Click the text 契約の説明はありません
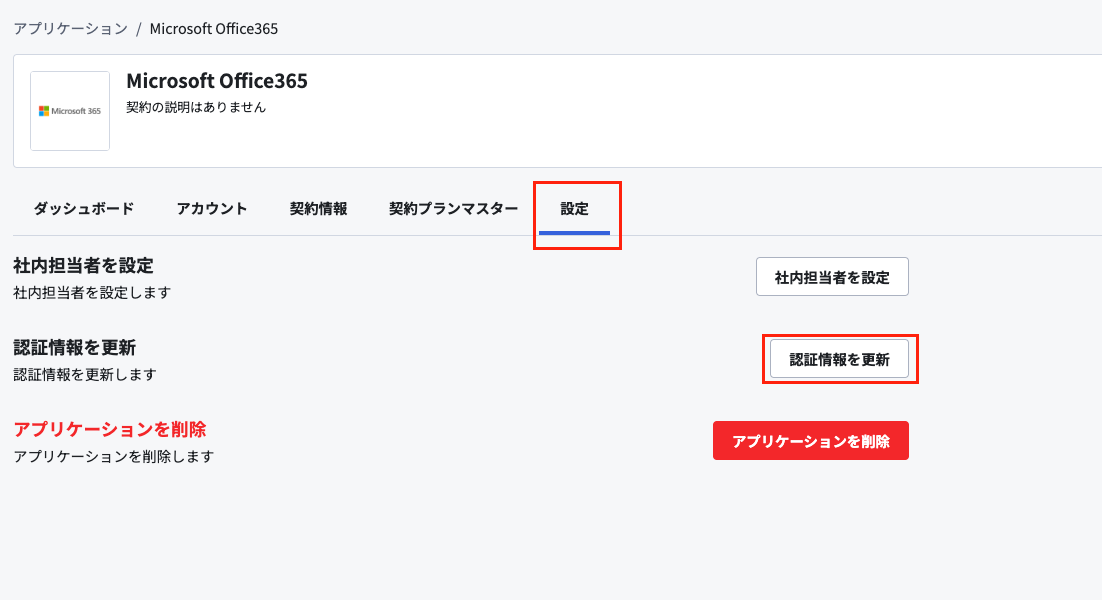The height and width of the screenshot is (600, 1102). pos(196,107)
